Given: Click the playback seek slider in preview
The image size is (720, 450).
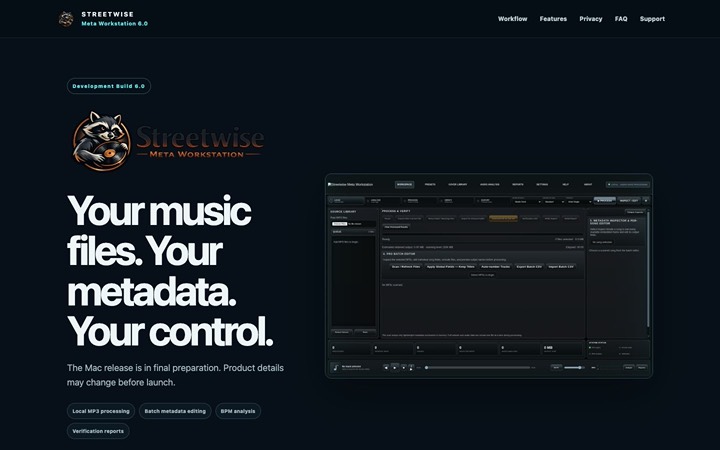Looking at the screenshot, I should click(478, 367).
